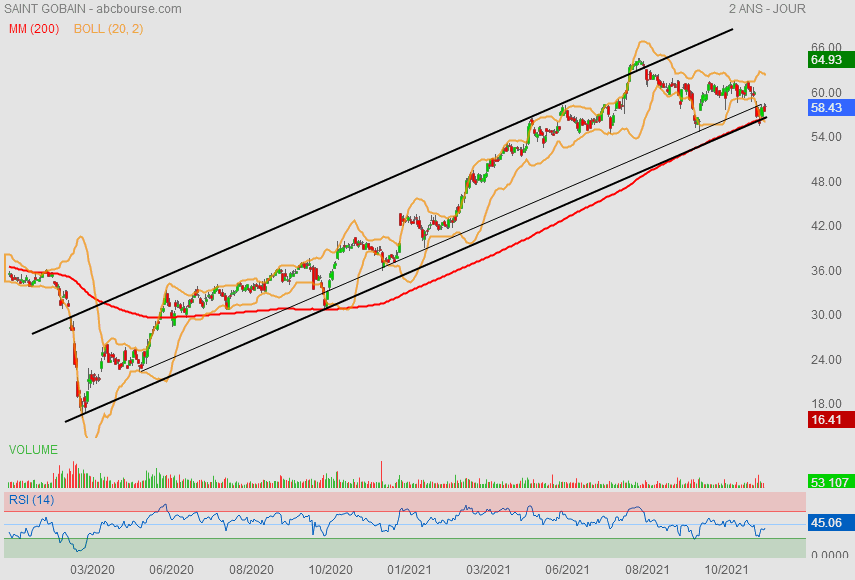Click the RSI (14) panel label
Viewport: 855px width, 580px height.
(31, 500)
